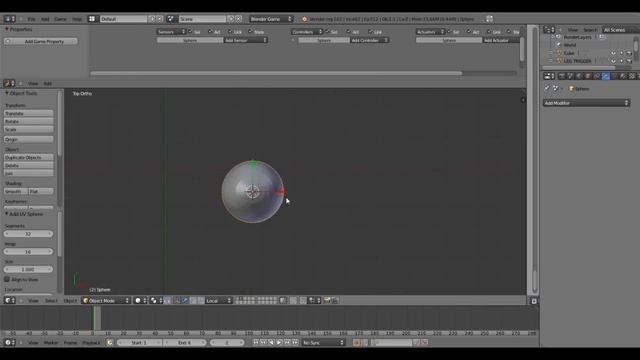Click the screen layout browse icon beside Default
The width and height of the screenshot is (640, 360).
pyautogui.click(x=92, y=19)
